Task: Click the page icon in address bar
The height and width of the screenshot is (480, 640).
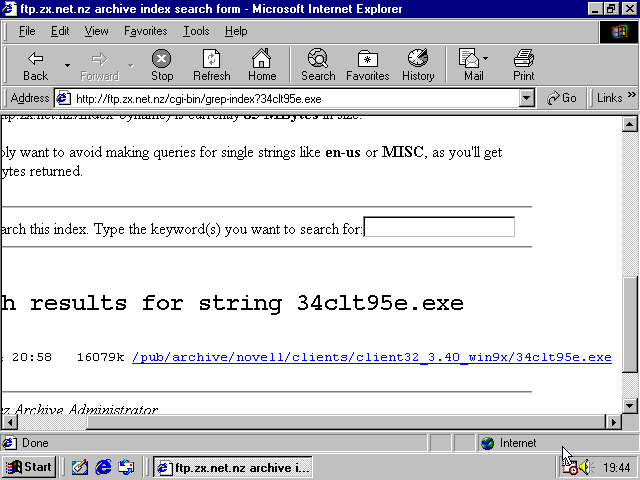Action: point(63,99)
